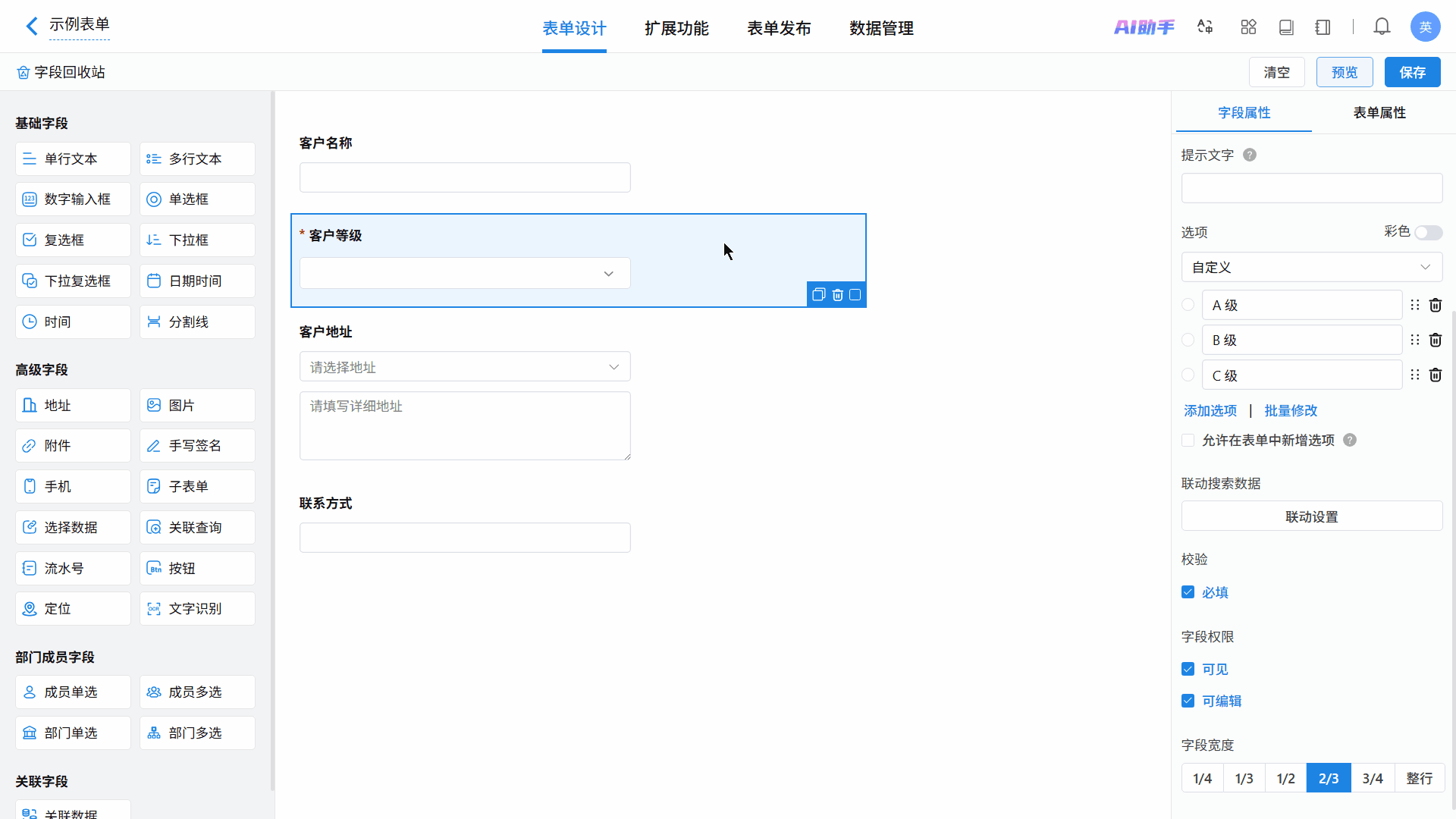Uncheck the 必填 checkbox

coord(1188,592)
